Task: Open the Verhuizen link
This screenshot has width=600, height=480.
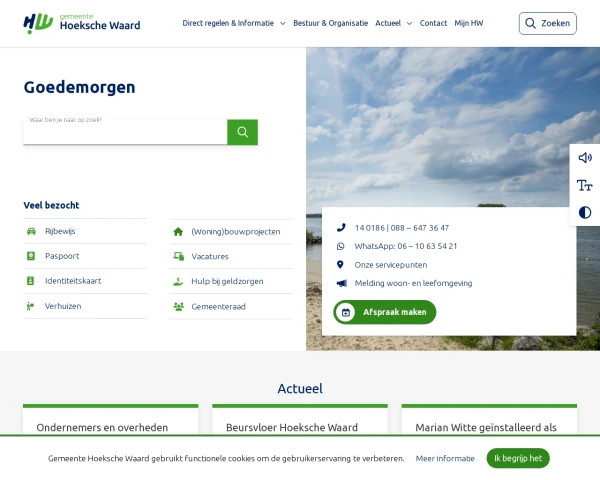Action: tap(63, 306)
